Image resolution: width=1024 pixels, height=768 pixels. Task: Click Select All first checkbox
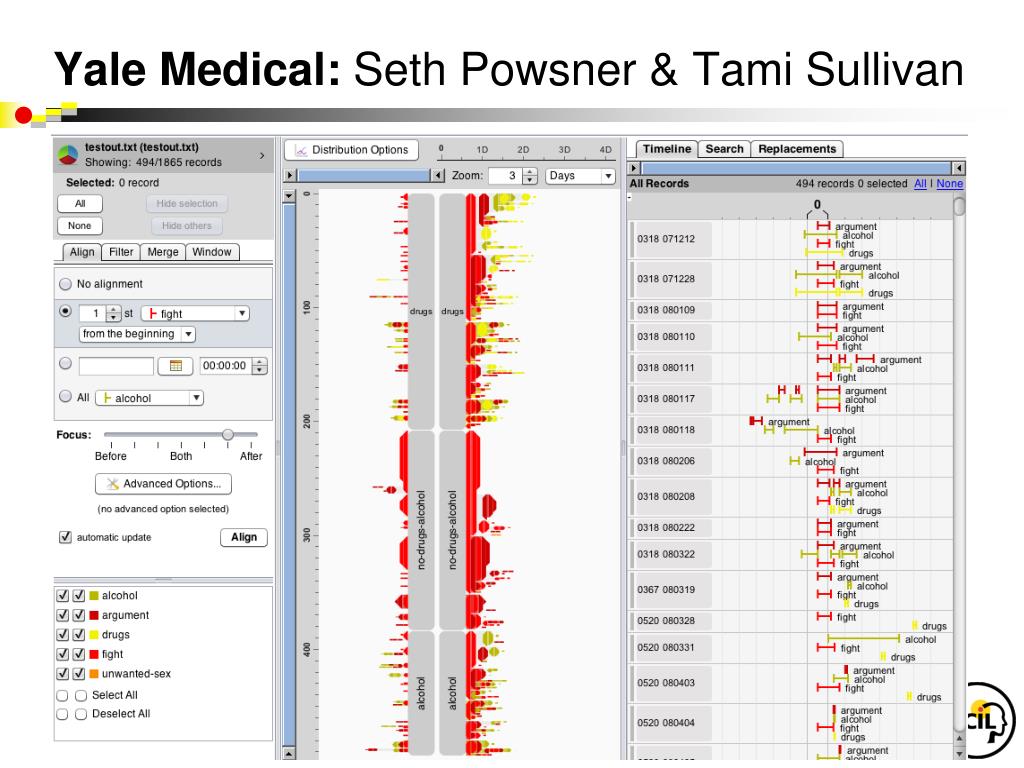point(63,696)
